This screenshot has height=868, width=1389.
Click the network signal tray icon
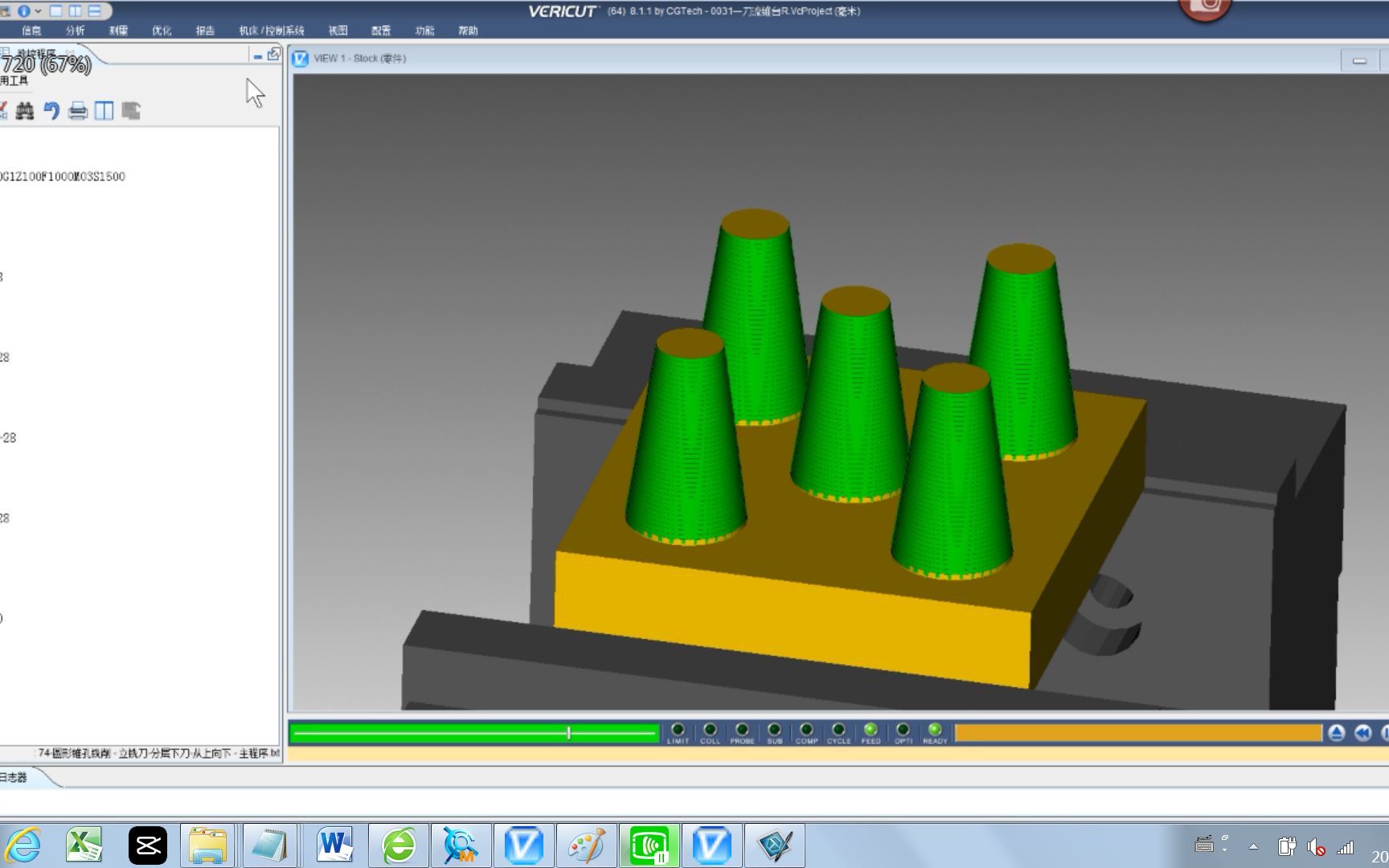point(1346,846)
